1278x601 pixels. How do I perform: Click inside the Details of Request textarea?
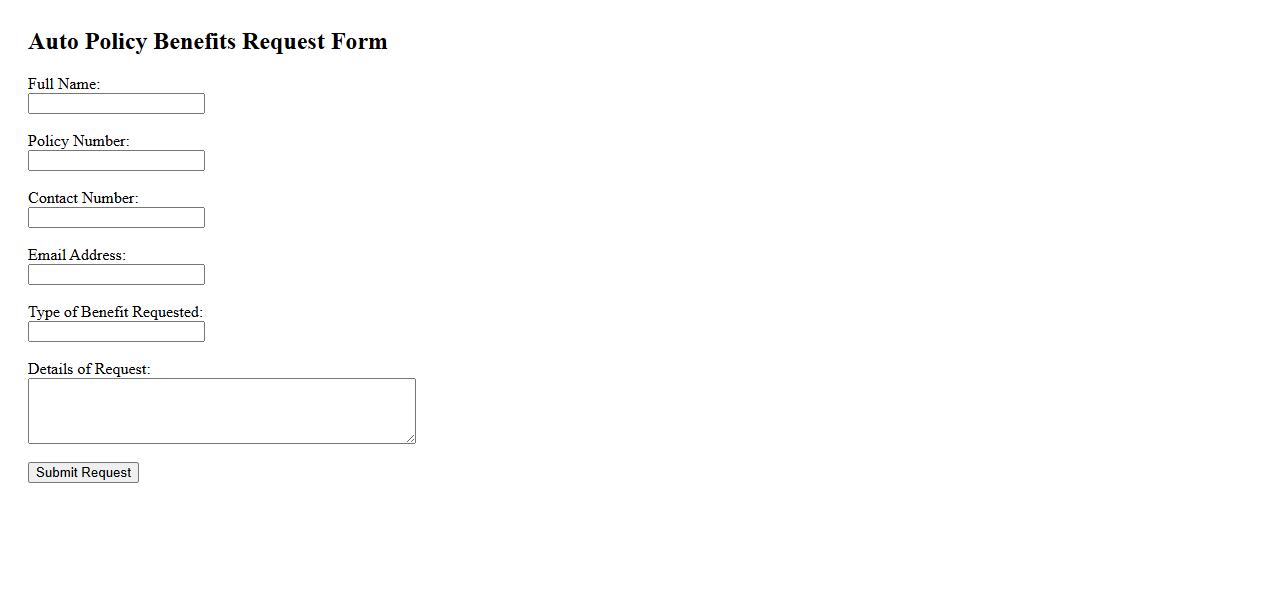click(x=221, y=411)
